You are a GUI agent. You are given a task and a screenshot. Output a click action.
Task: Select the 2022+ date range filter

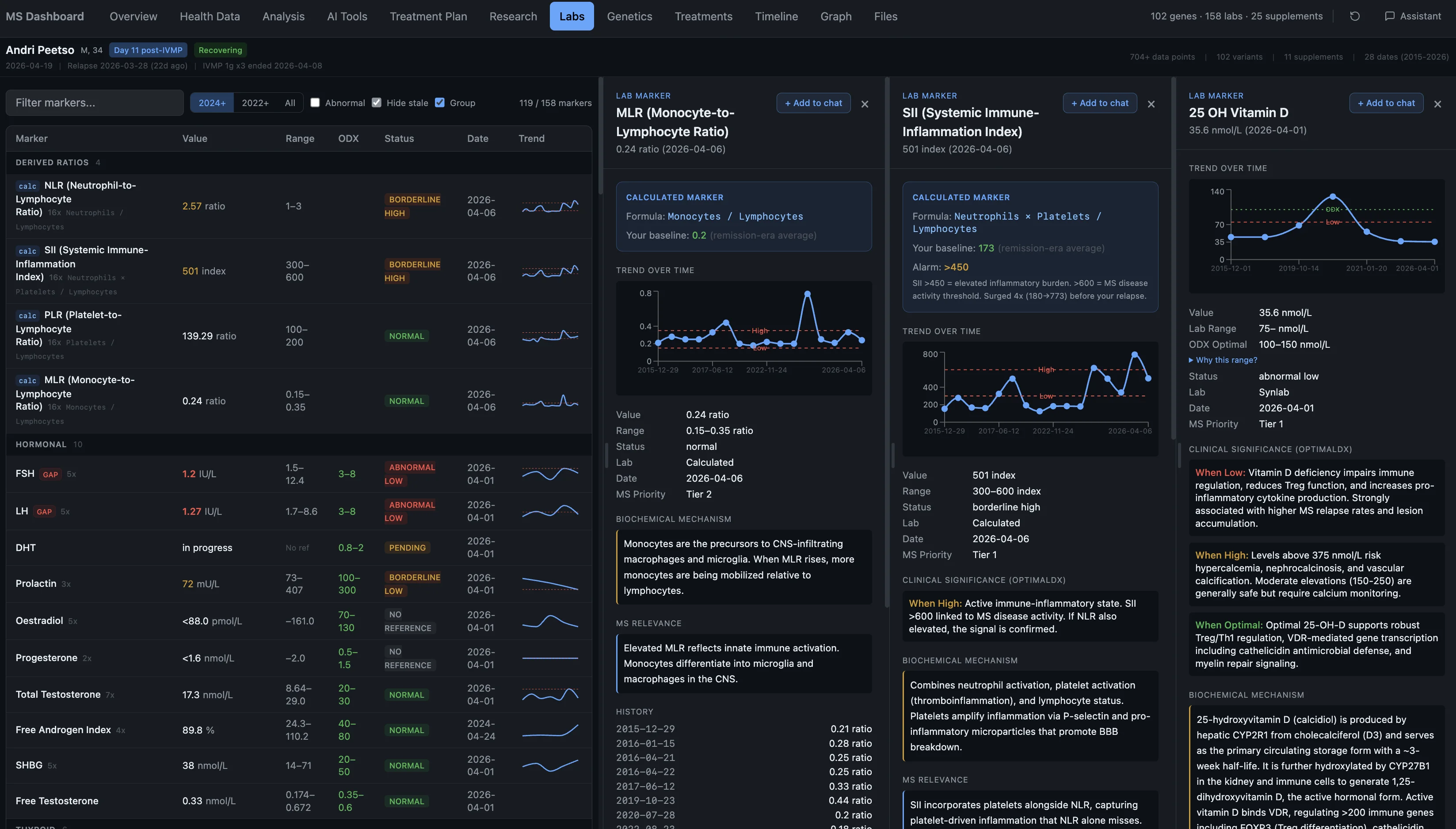255,103
